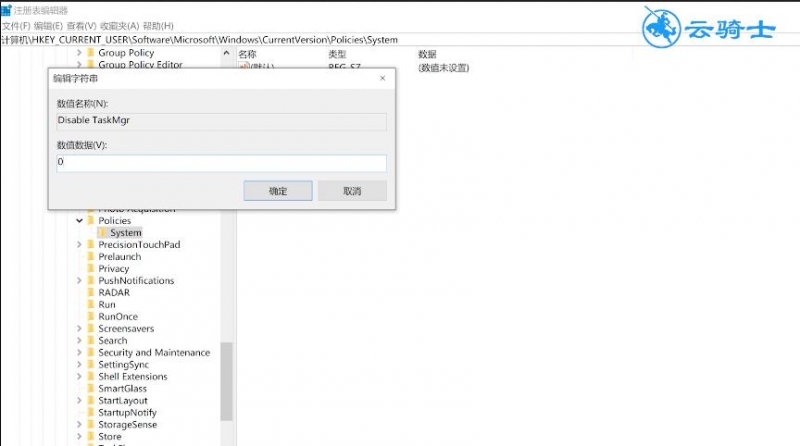
Task: Click the Run folder icon
Action: pos(91,305)
